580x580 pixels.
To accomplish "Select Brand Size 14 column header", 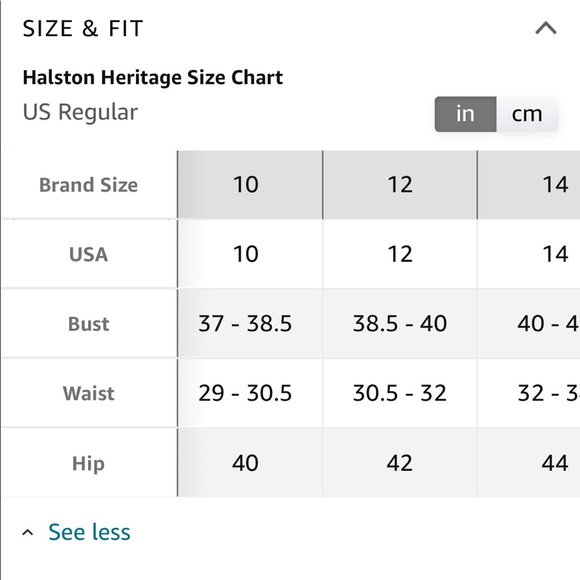I will tap(529, 185).
